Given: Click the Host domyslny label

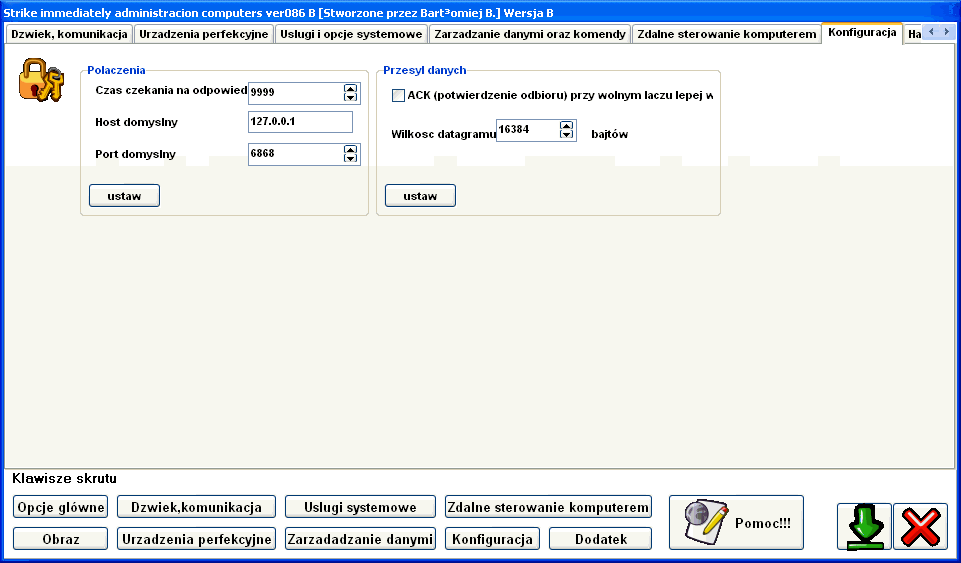Looking at the screenshot, I should pos(137,122).
